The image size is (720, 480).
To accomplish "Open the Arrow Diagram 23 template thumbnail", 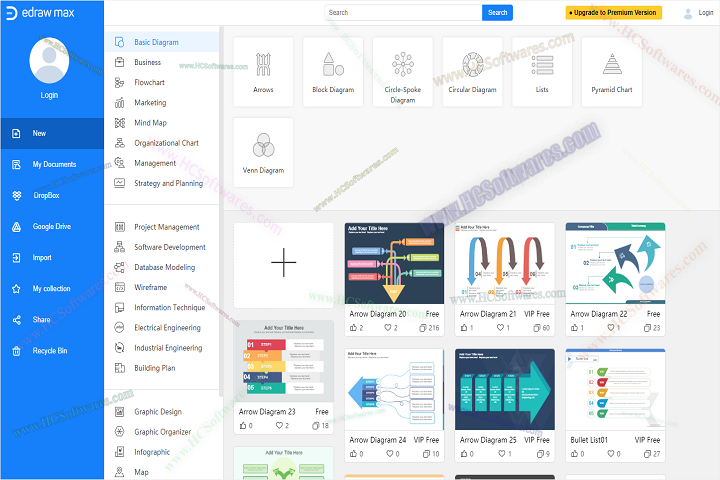I will click(284, 361).
